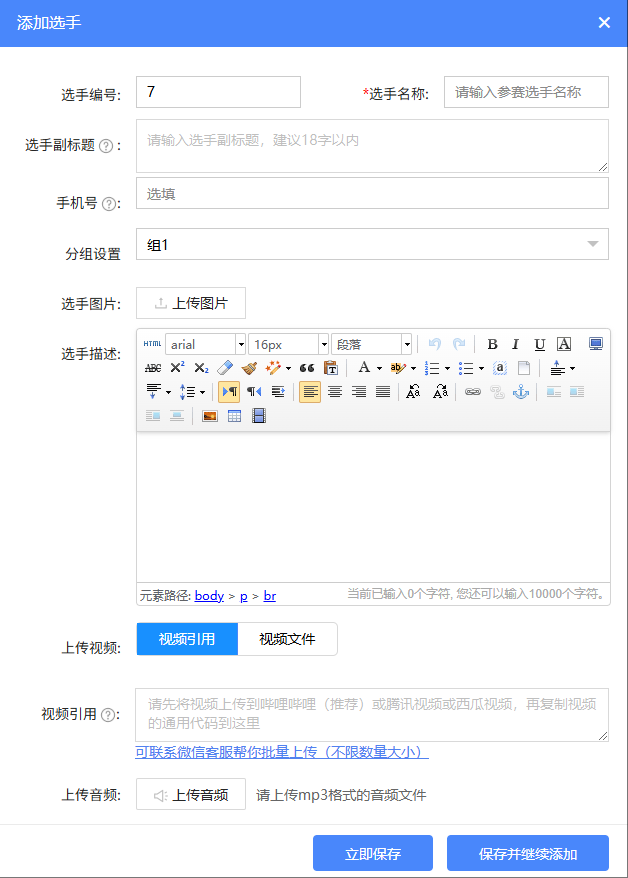The image size is (628, 878).
Task: Enable left-to-right text direction
Action: coord(228,392)
